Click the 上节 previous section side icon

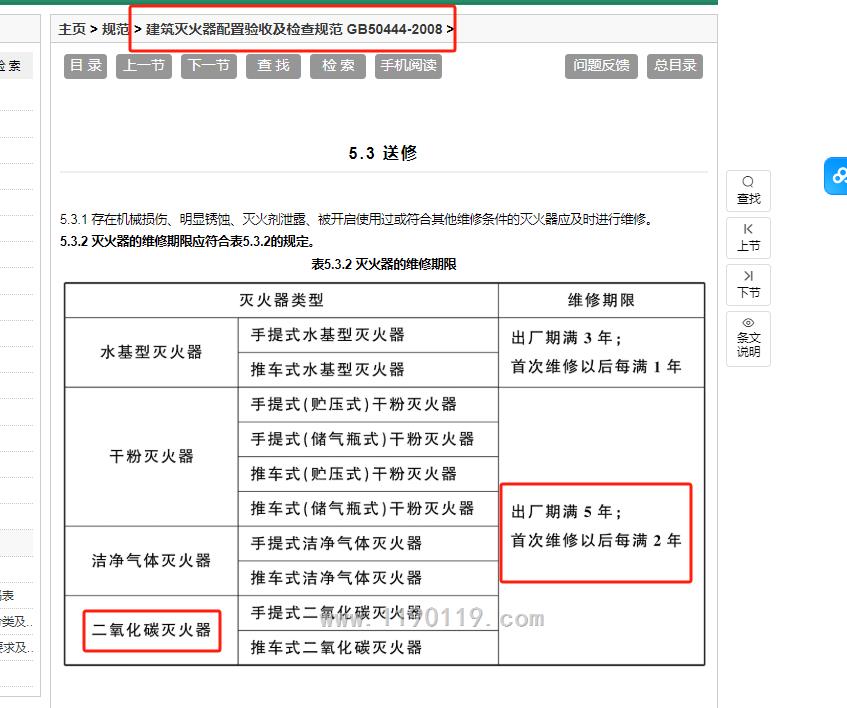click(748, 237)
